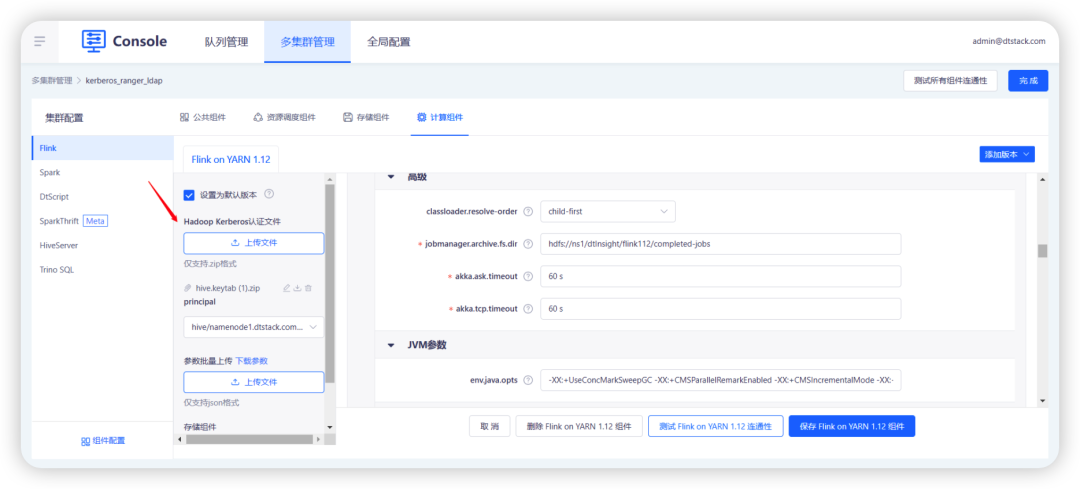
Task: Focus the jobmanager.archive.fs.dir input field
Action: point(720,244)
